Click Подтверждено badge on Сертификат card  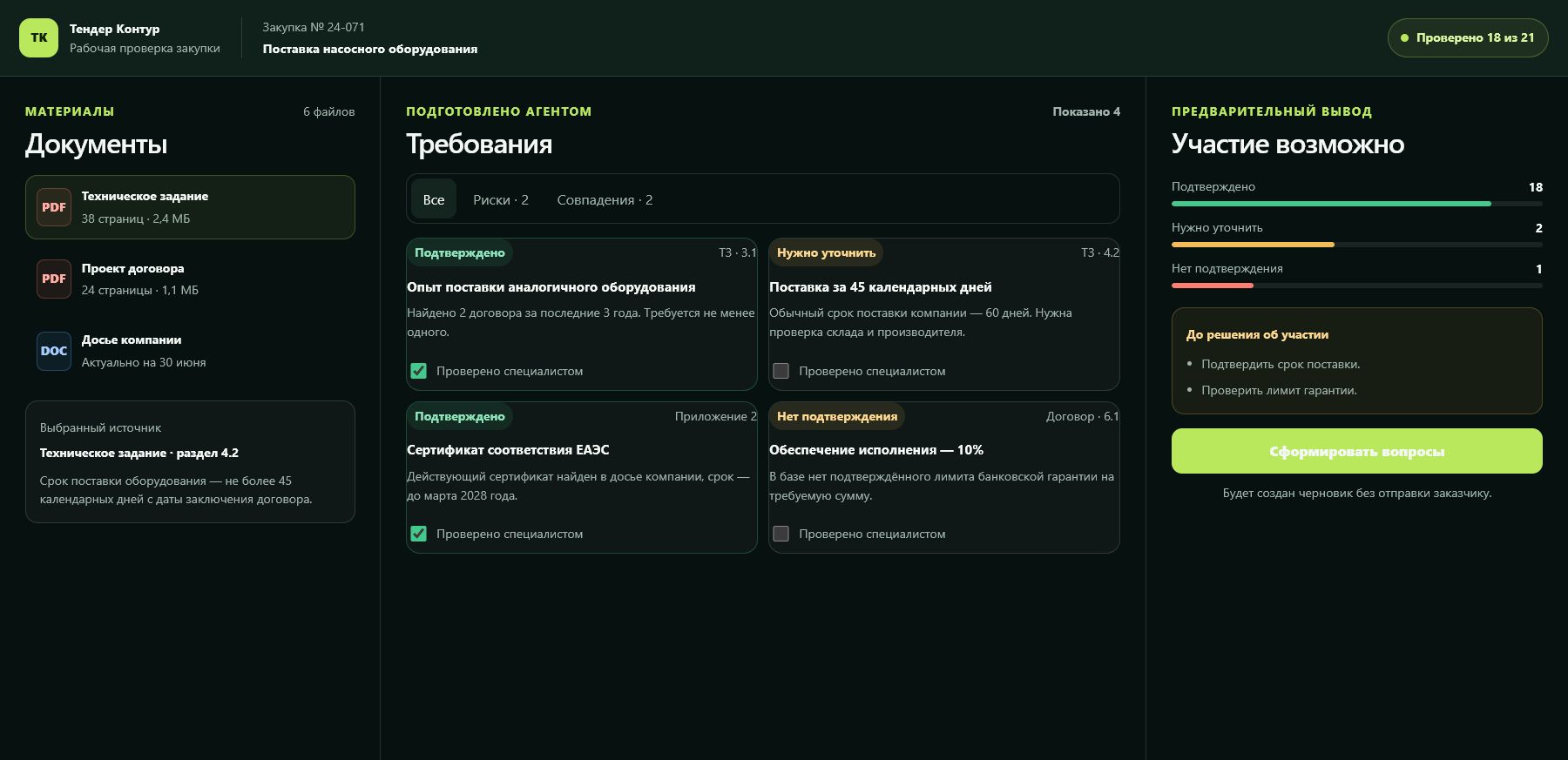click(460, 416)
